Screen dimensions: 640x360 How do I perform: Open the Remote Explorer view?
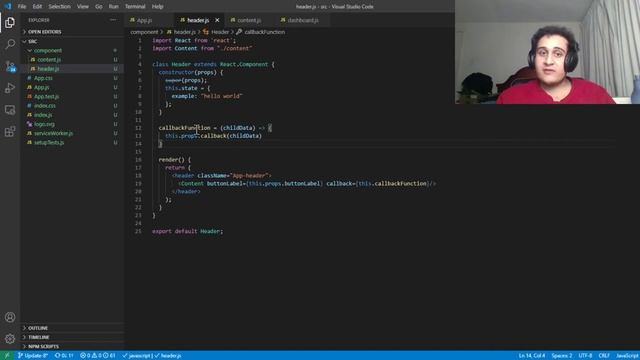(10, 110)
